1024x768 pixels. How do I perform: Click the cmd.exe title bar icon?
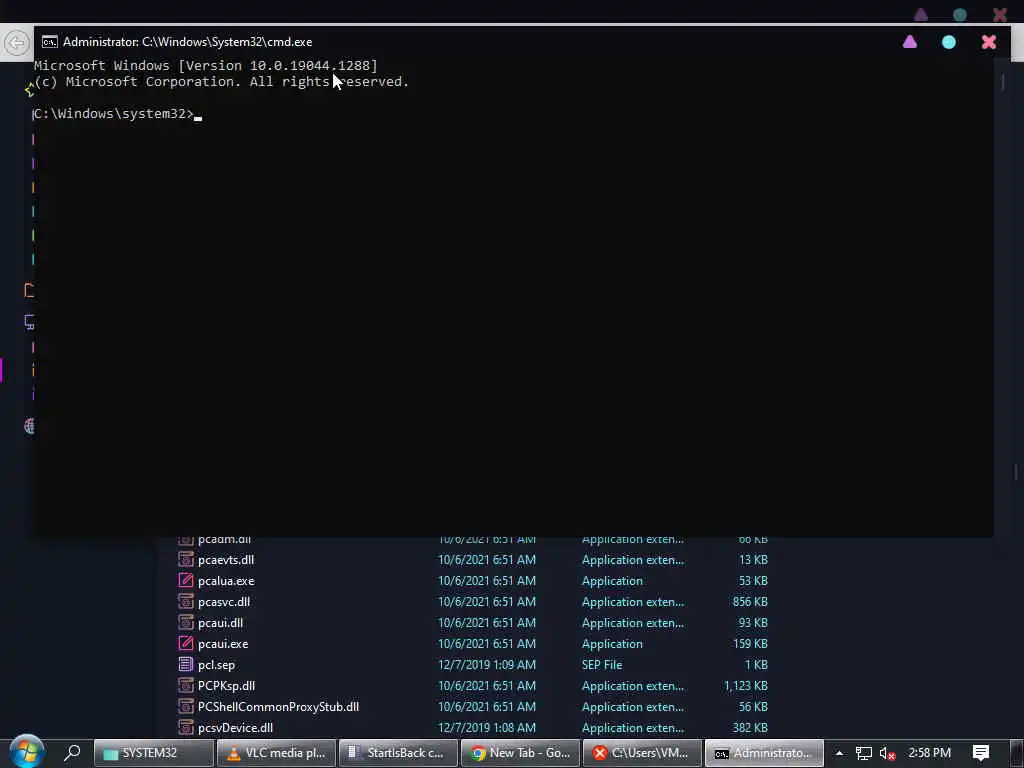coord(50,42)
